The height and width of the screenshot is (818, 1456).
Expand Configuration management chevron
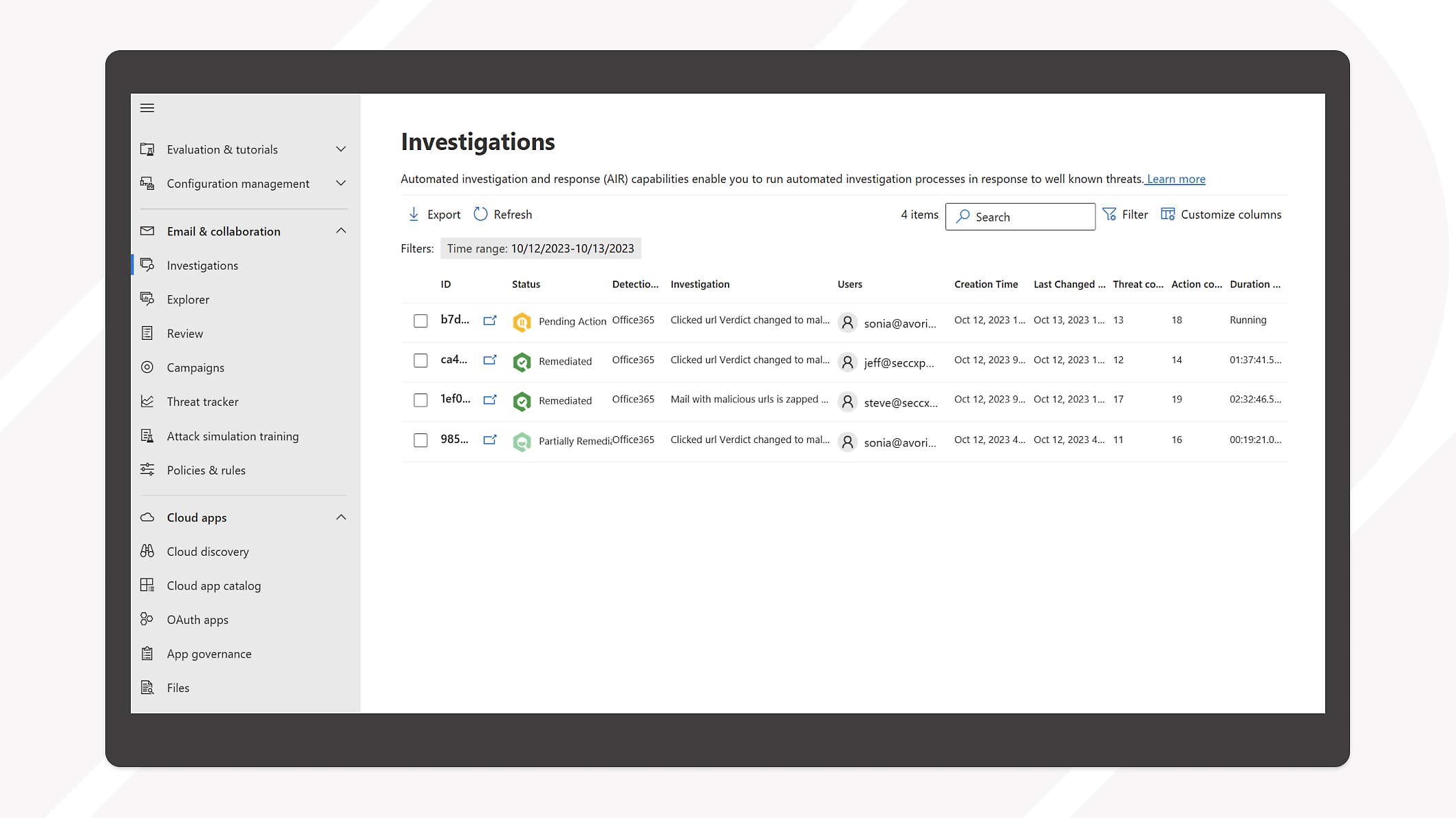tap(341, 184)
